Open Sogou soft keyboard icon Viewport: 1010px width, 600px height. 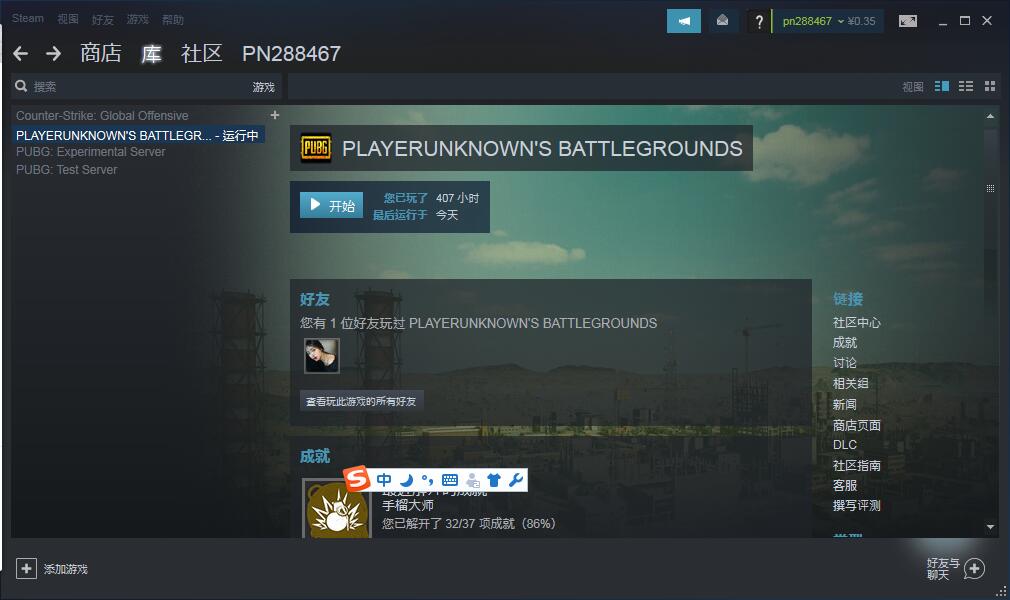[450, 480]
